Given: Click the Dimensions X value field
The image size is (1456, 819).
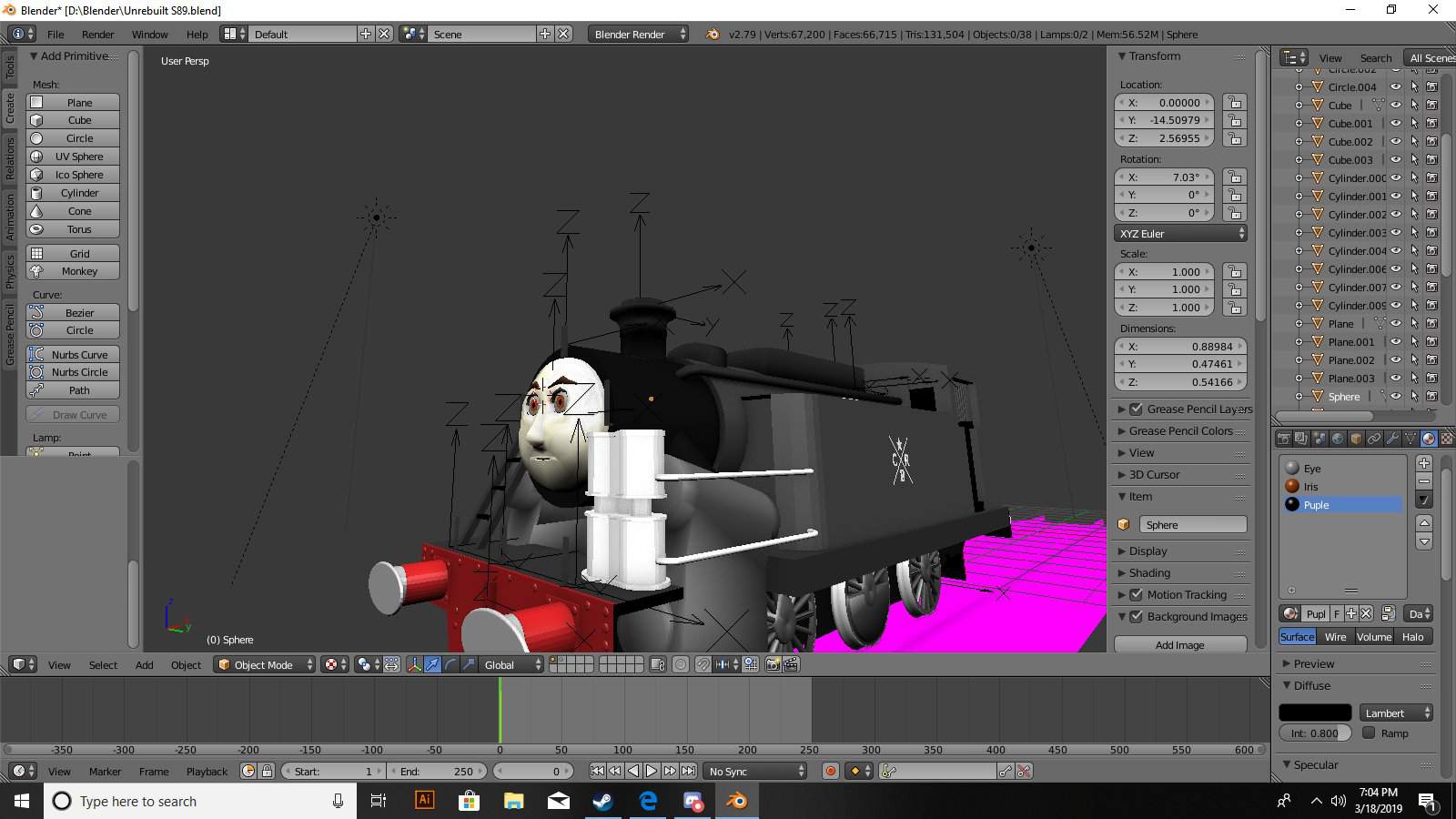Looking at the screenshot, I should (x=1180, y=346).
